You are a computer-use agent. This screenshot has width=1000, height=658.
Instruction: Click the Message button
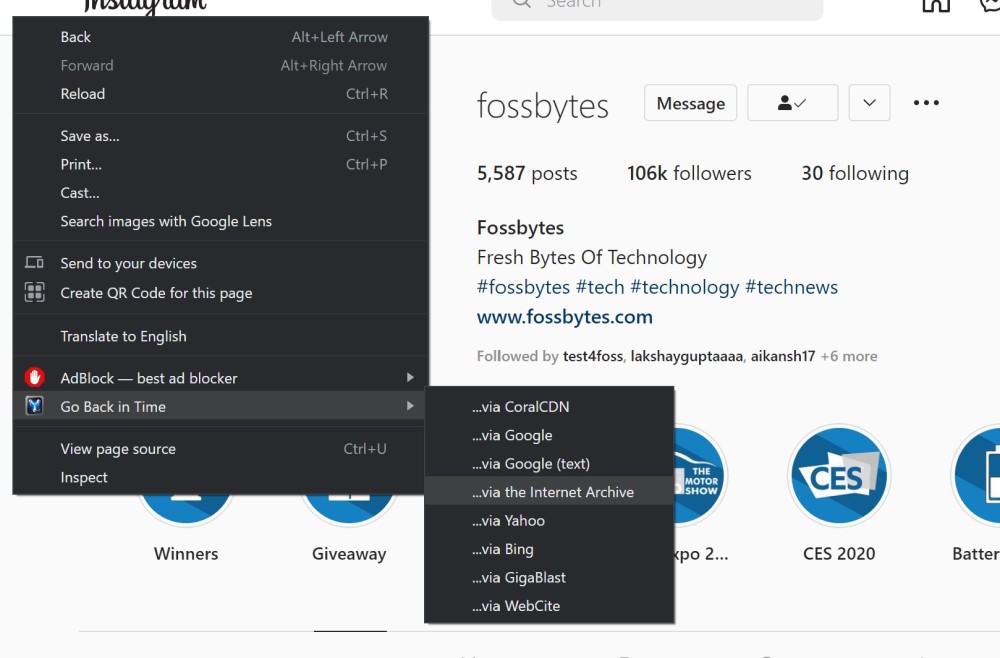[690, 102]
